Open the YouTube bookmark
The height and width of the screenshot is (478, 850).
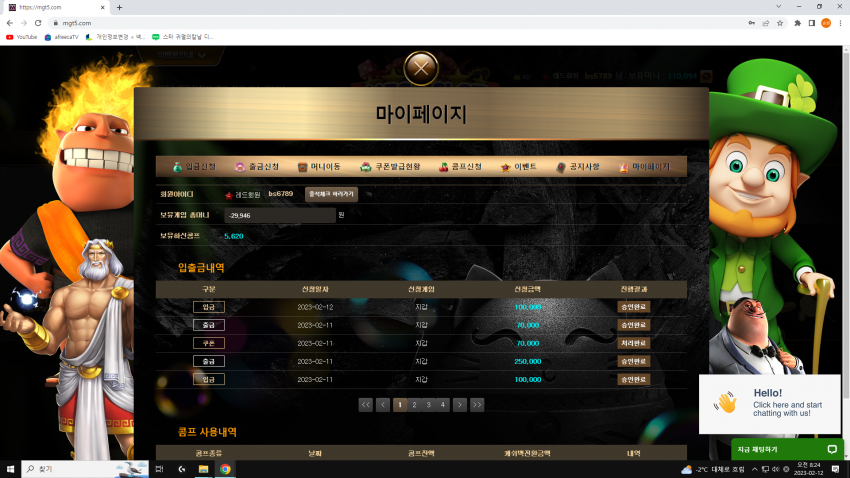point(22,37)
